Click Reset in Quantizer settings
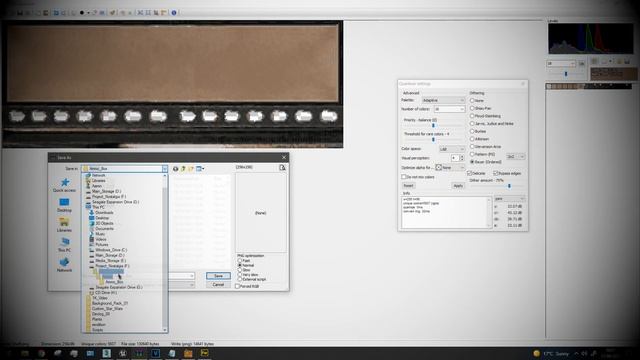The image size is (640, 360). click(x=408, y=186)
